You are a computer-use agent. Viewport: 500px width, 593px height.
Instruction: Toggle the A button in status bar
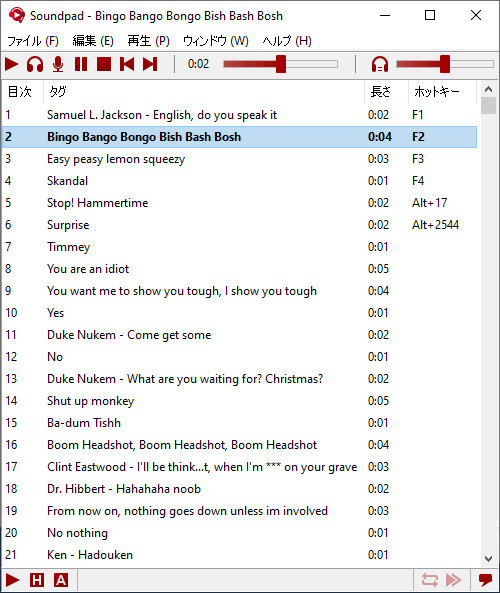(x=61, y=580)
